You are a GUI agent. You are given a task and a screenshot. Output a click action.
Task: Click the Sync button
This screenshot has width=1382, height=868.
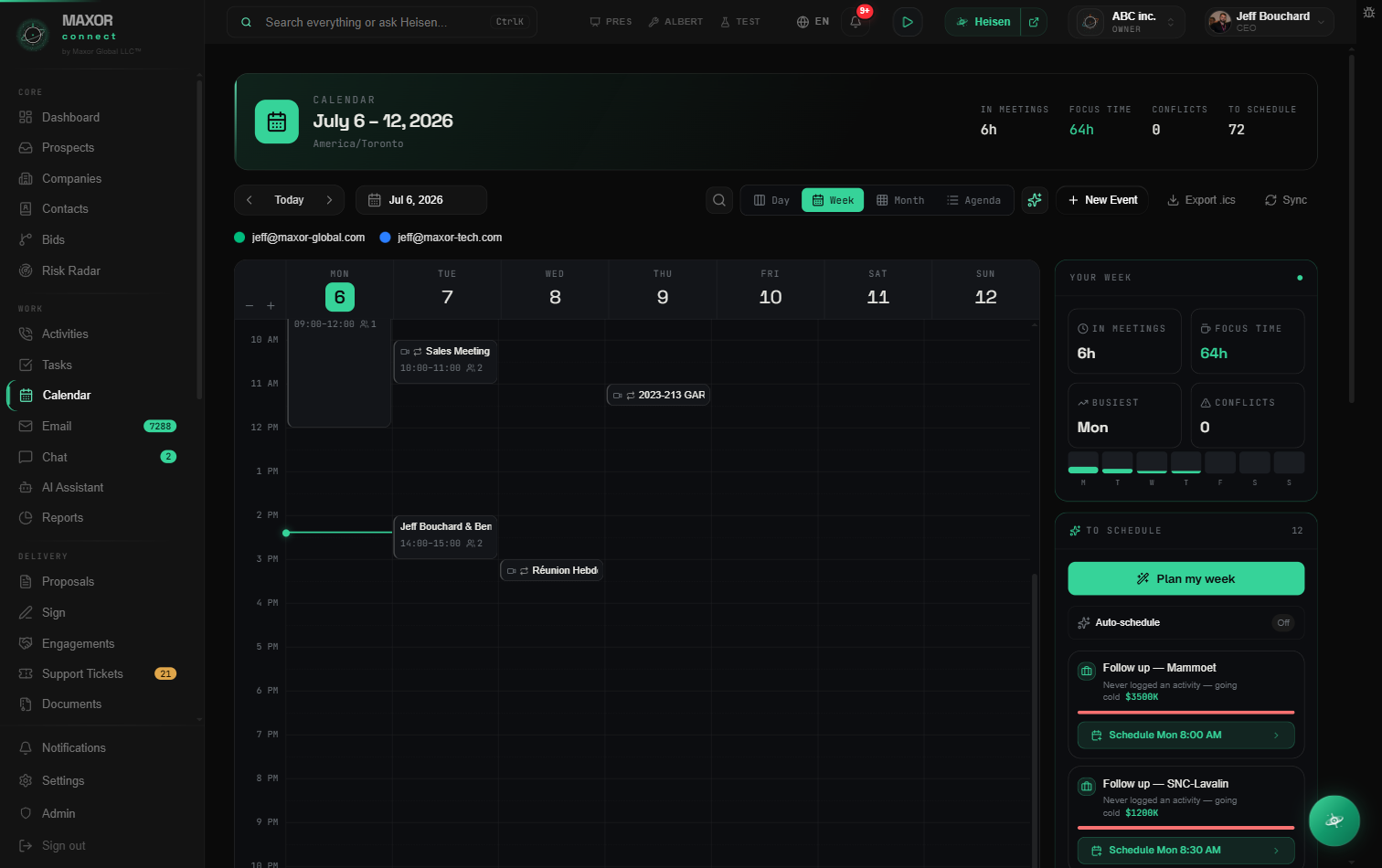(x=1285, y=200)
